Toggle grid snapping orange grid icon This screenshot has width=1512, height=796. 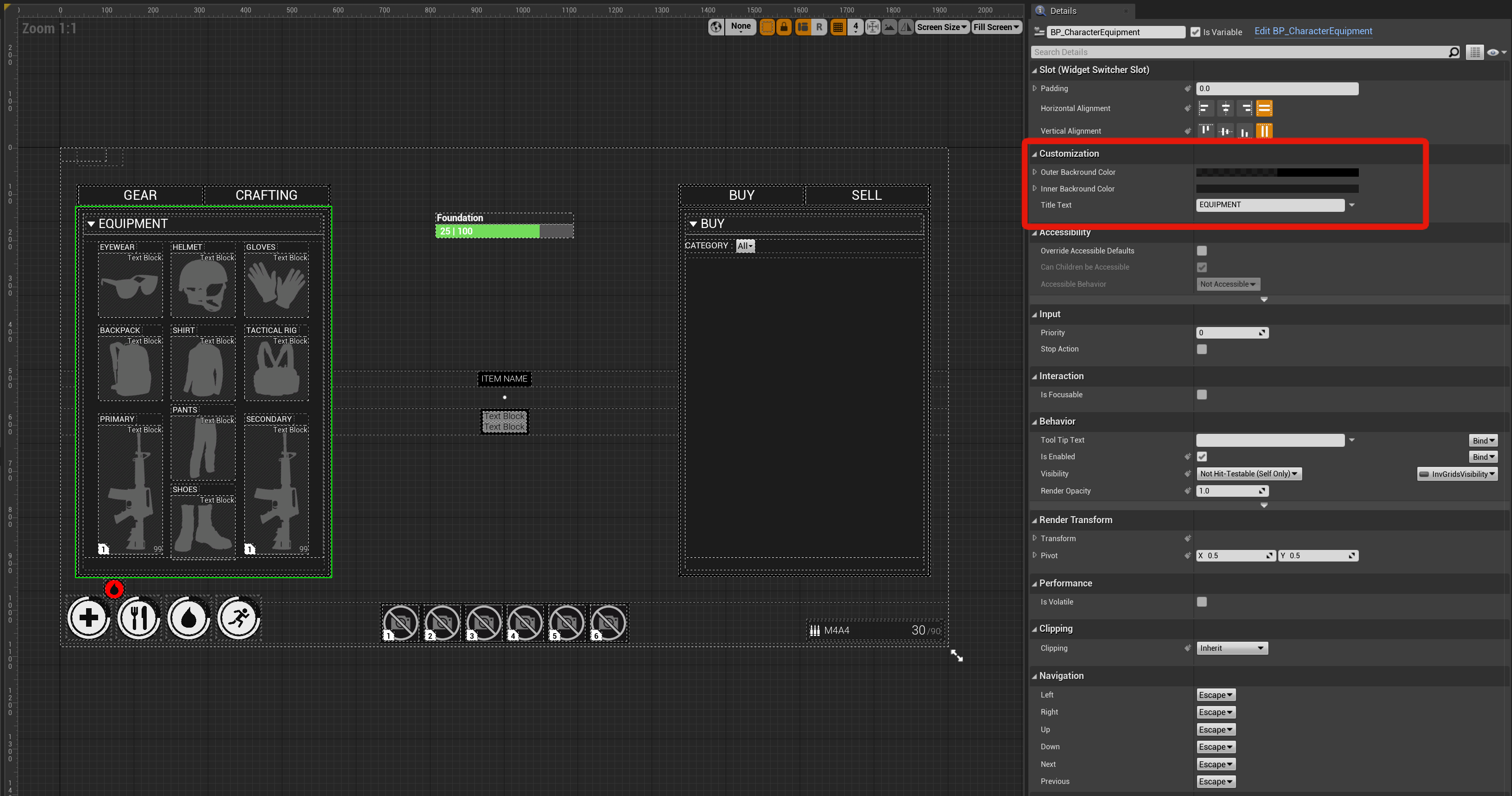tap(838, 27)
